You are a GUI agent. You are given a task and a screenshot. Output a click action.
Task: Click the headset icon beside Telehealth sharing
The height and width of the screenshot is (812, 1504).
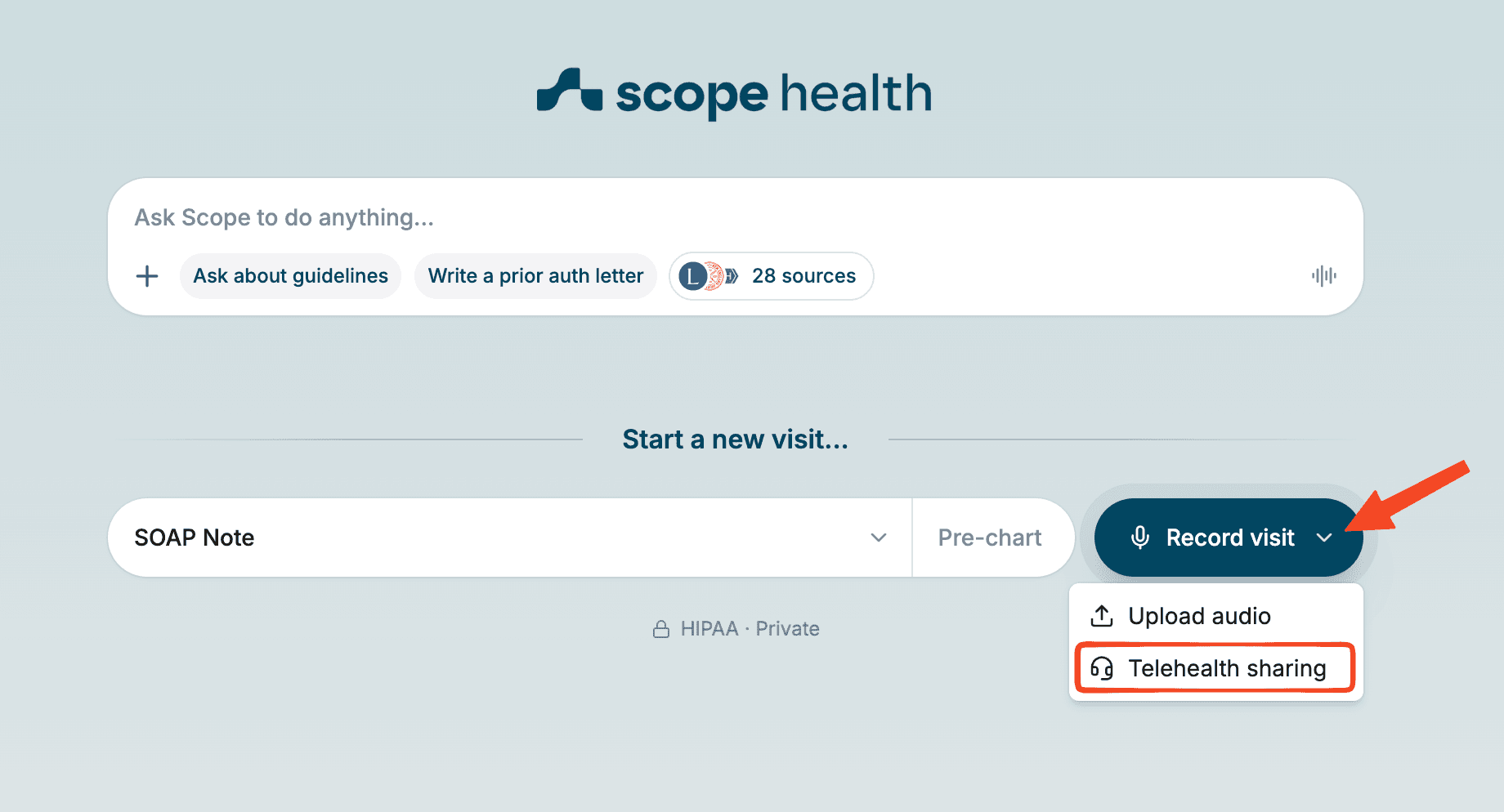pos(1102,668)
